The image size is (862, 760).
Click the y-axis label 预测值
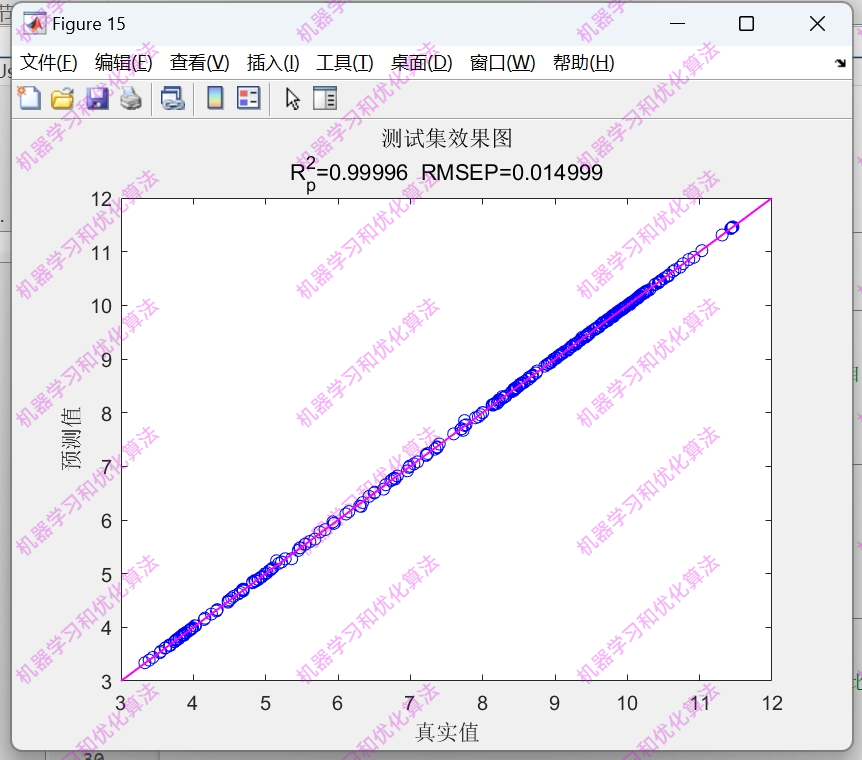(x=71, y=439)
